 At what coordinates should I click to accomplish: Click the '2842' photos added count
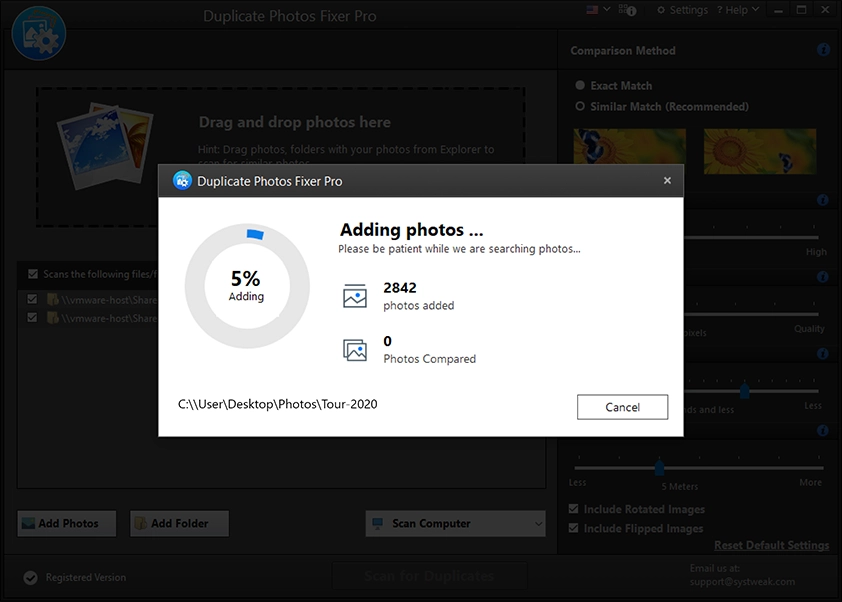[400, 288]
